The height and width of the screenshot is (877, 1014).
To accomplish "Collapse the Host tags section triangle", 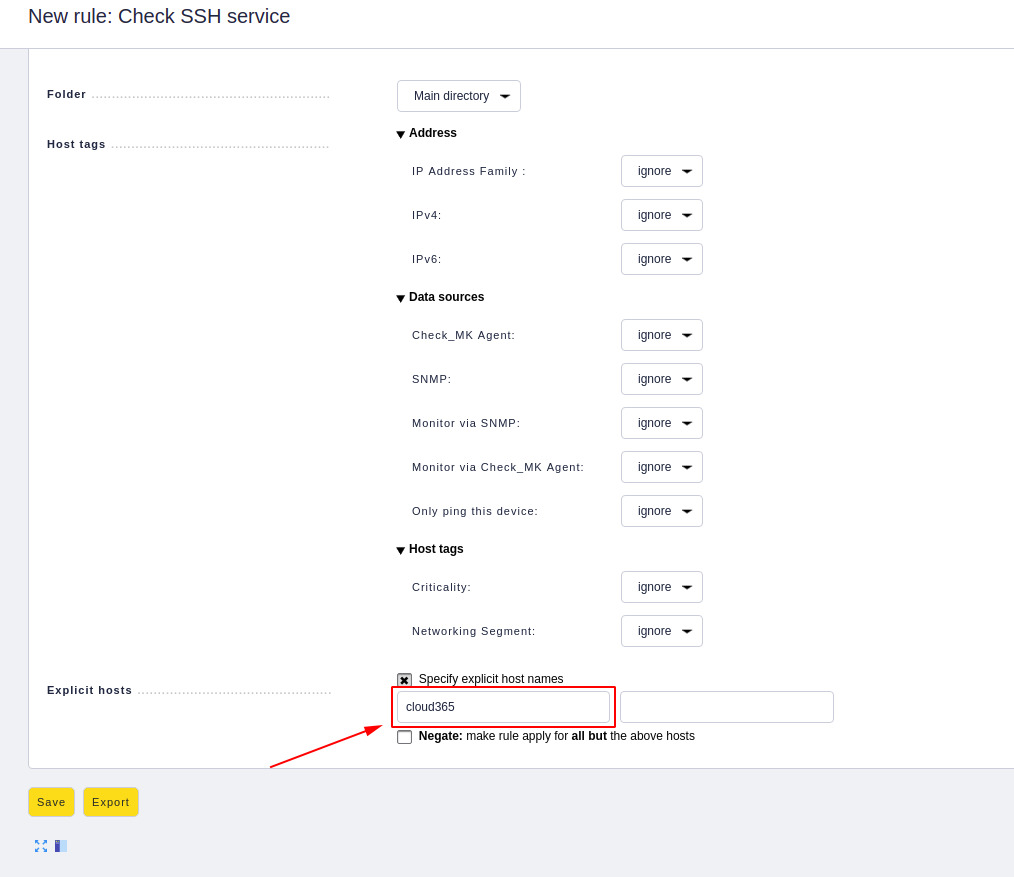I will click(400, 550).
